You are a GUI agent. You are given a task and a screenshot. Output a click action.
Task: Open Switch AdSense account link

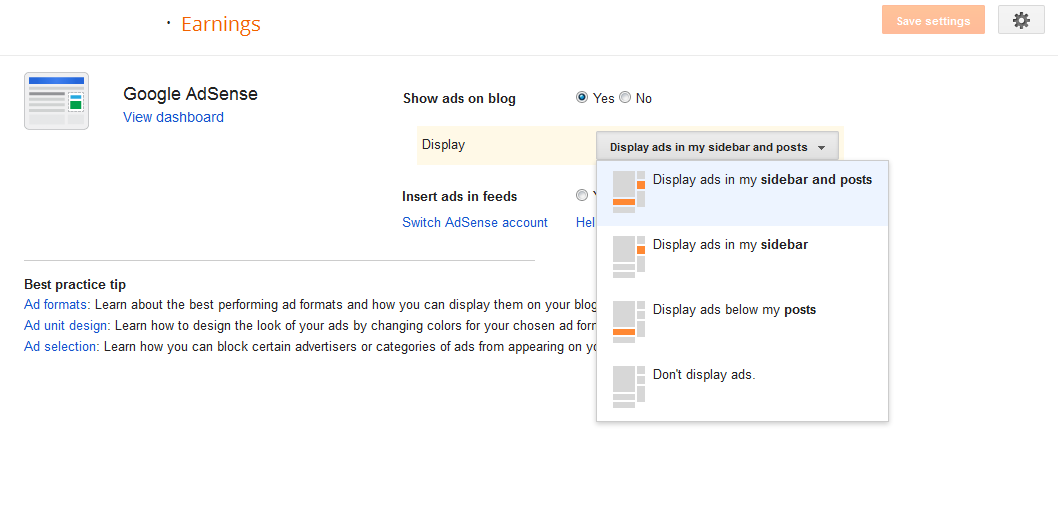[475, 222]
